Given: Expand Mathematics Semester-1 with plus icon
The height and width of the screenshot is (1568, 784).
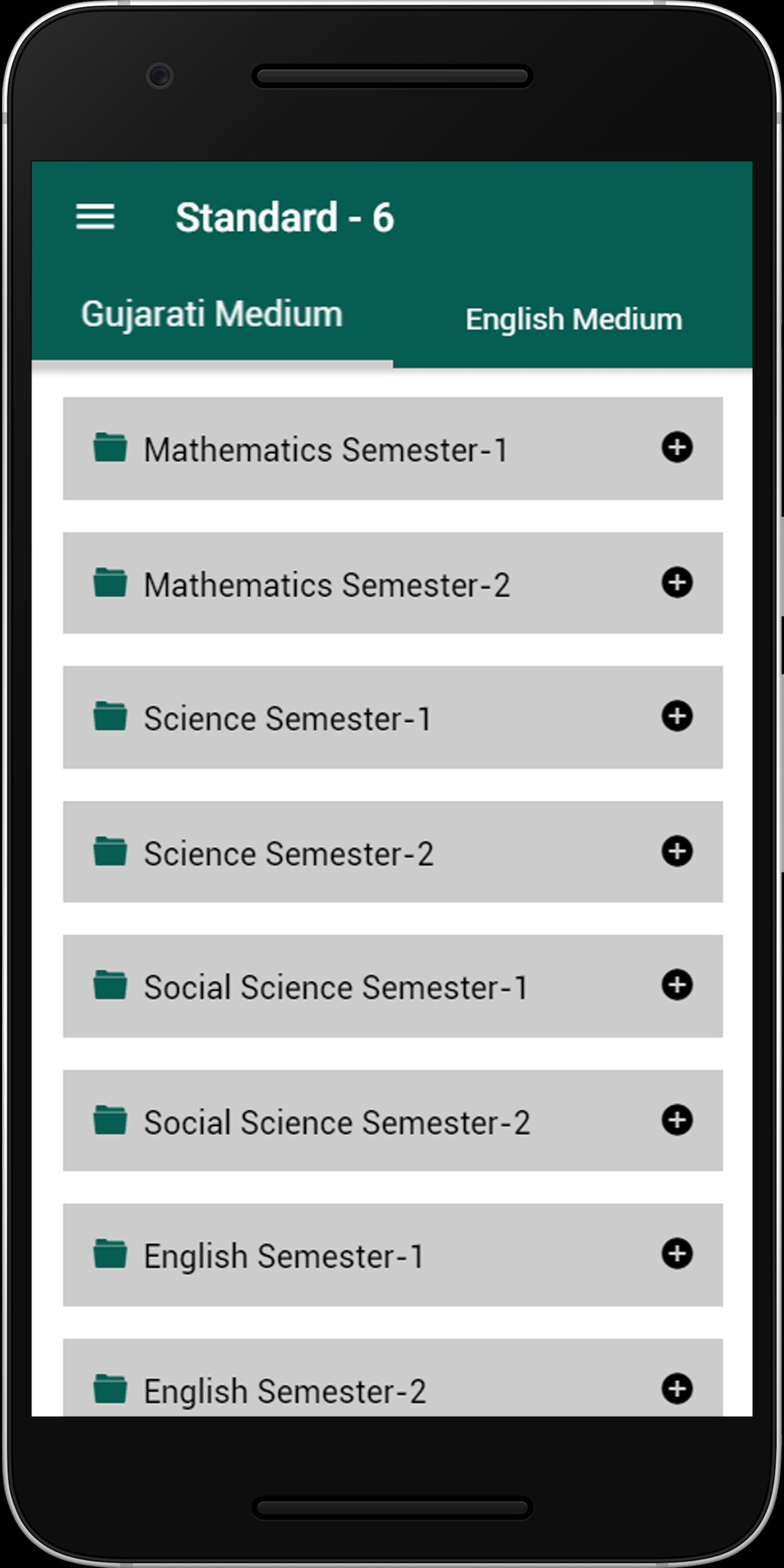Looking at the screenshot, I should [677, 448].
